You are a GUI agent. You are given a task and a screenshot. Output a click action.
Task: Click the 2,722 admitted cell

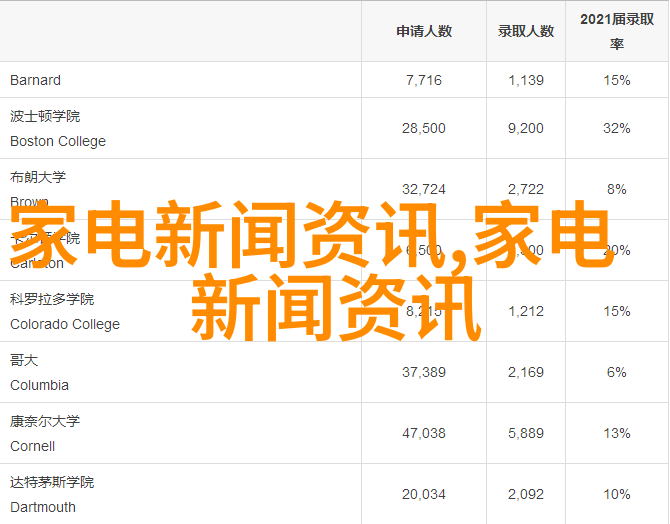(526, 189)
